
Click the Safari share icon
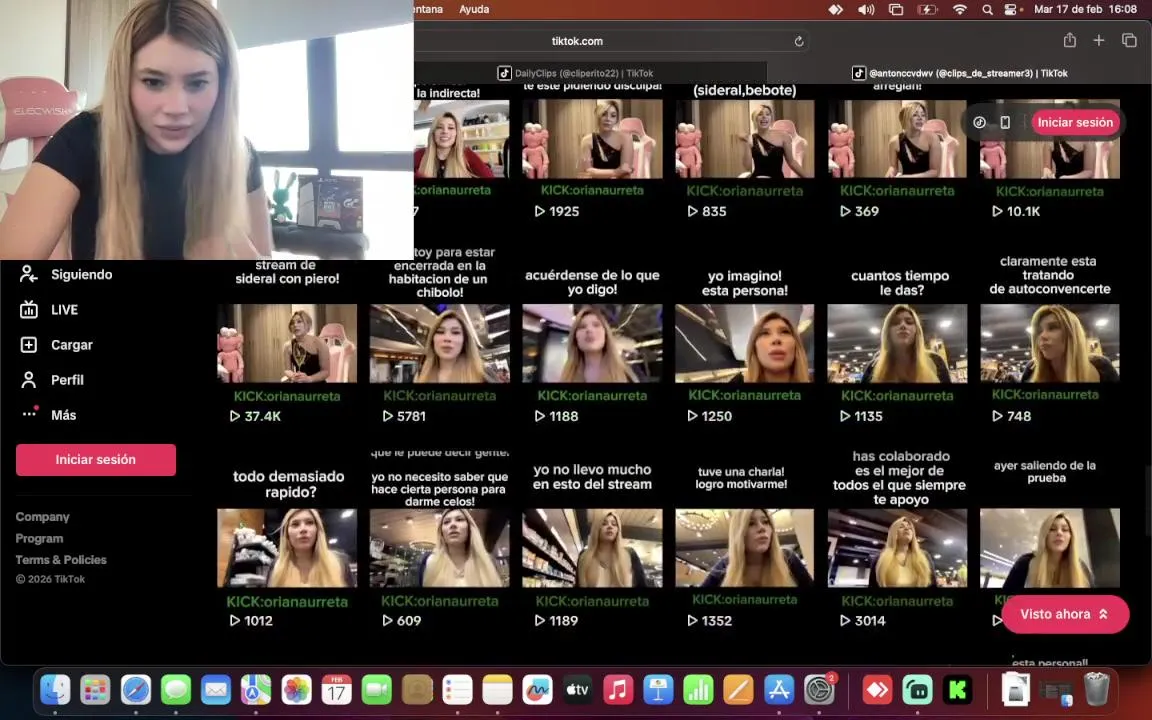point(1070,40)
